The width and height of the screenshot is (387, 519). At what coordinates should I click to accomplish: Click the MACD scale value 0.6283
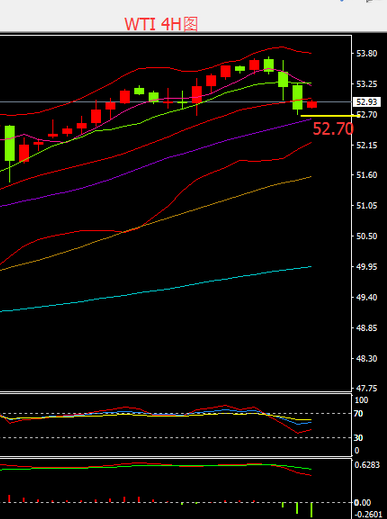point(367,465)
